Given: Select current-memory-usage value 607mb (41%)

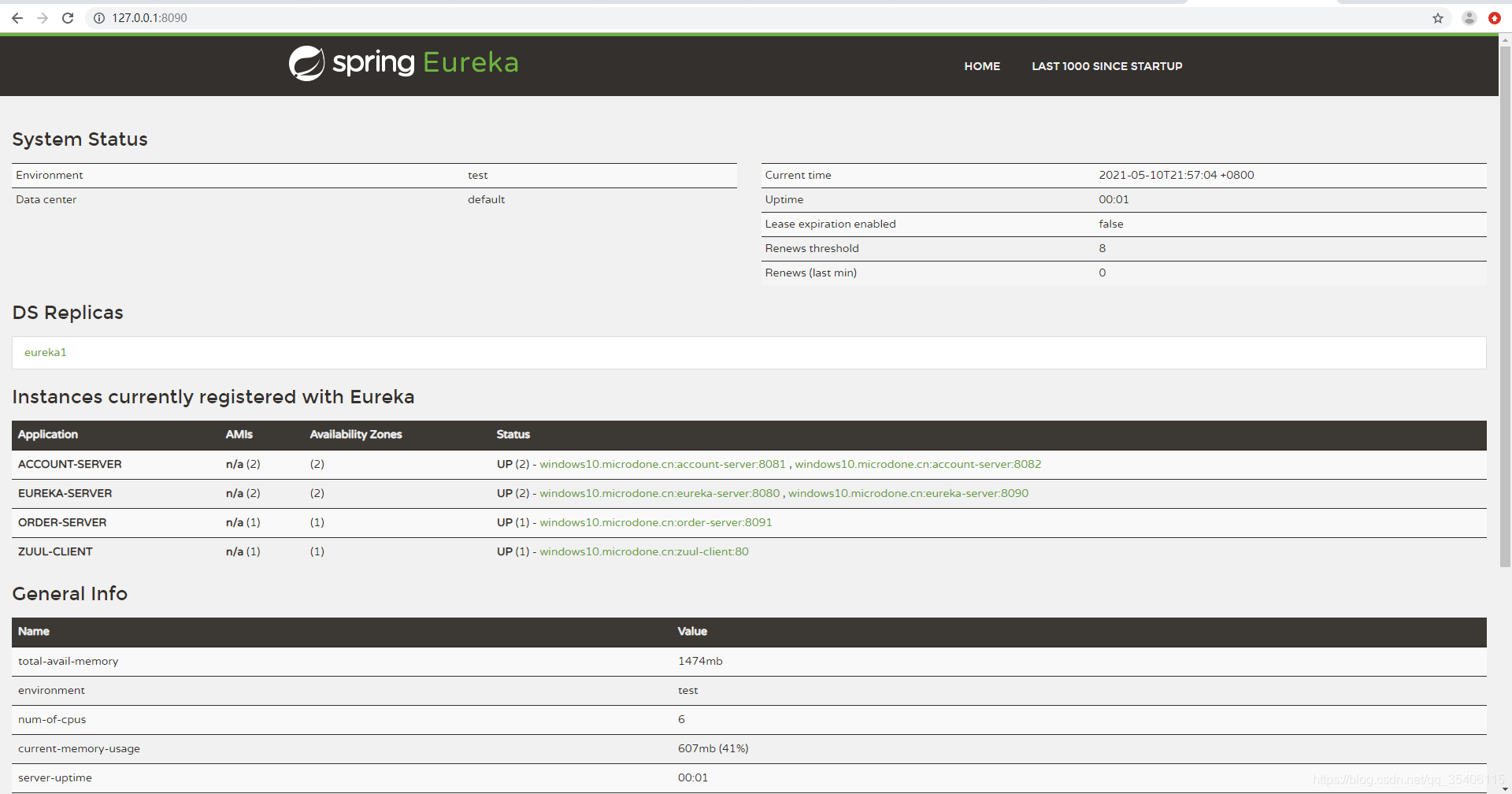Looking at the screenshot, I should click(x=713, y=748).
